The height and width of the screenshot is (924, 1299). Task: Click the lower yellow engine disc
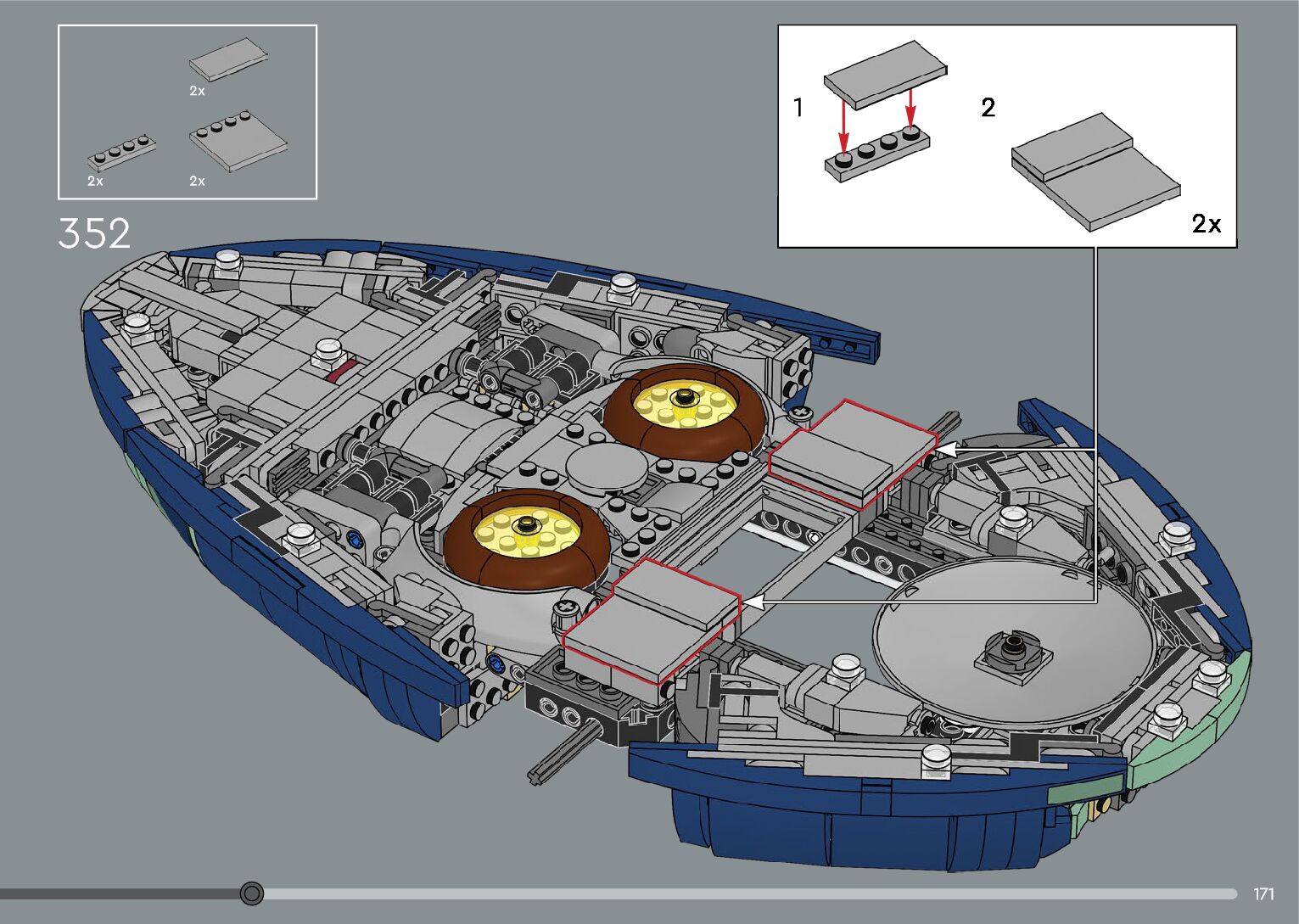tap(528, 532)
